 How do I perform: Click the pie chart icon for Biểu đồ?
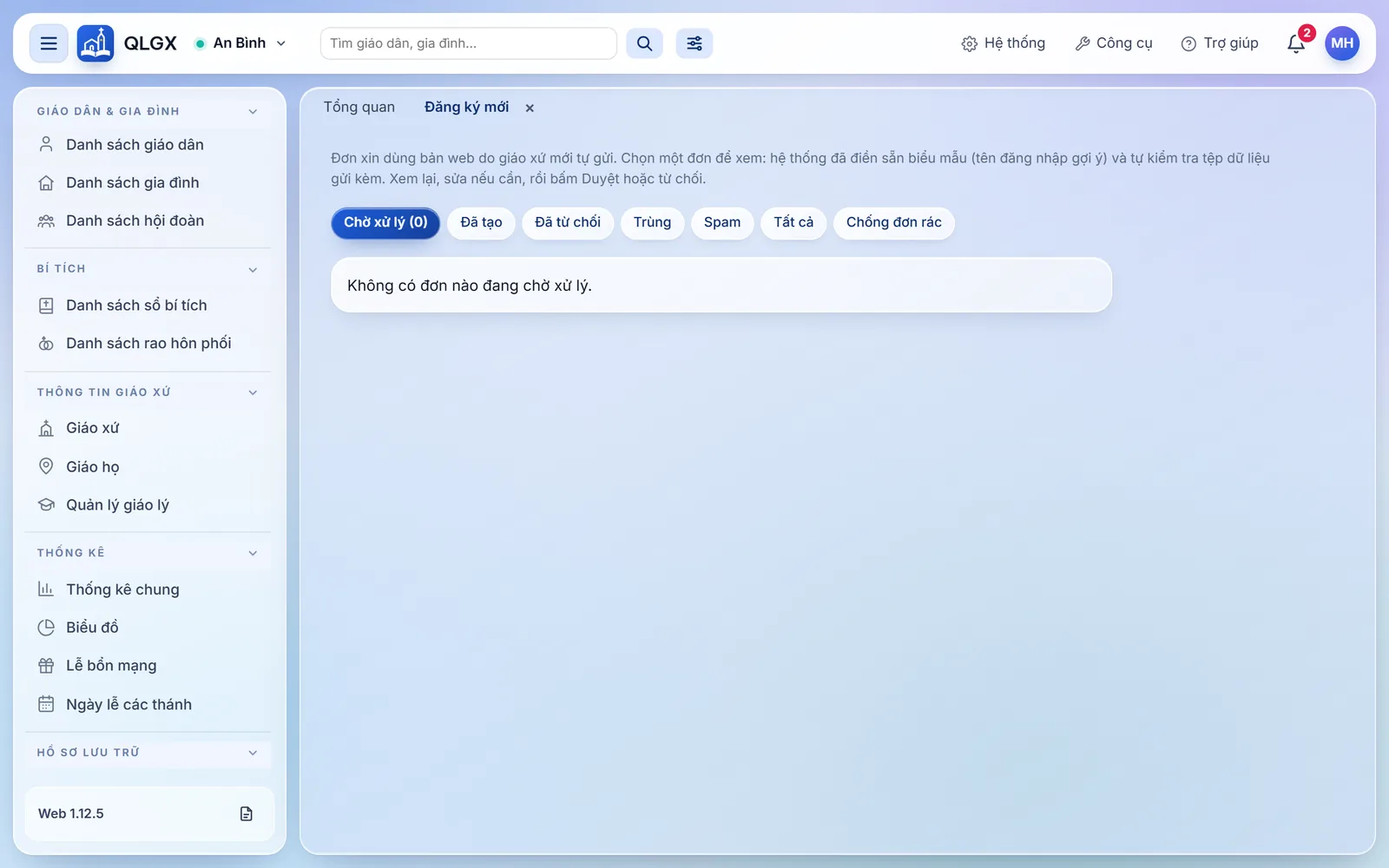[x=46, y=627]
